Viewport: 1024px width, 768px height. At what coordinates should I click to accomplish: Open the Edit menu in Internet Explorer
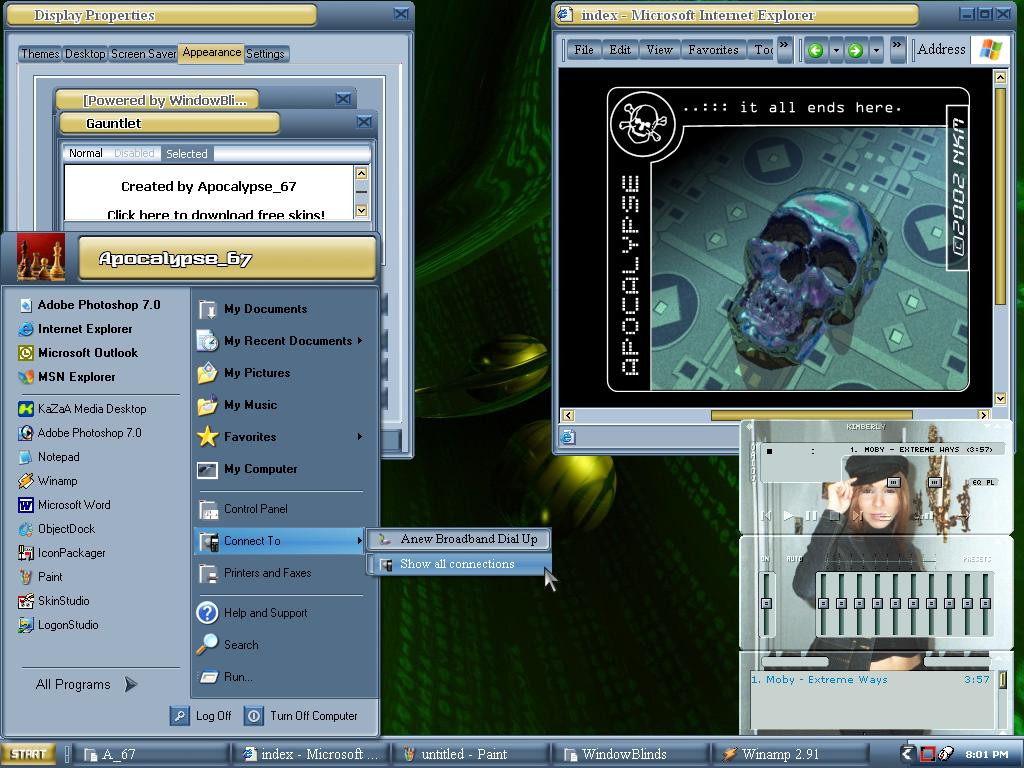pos(620,50)
